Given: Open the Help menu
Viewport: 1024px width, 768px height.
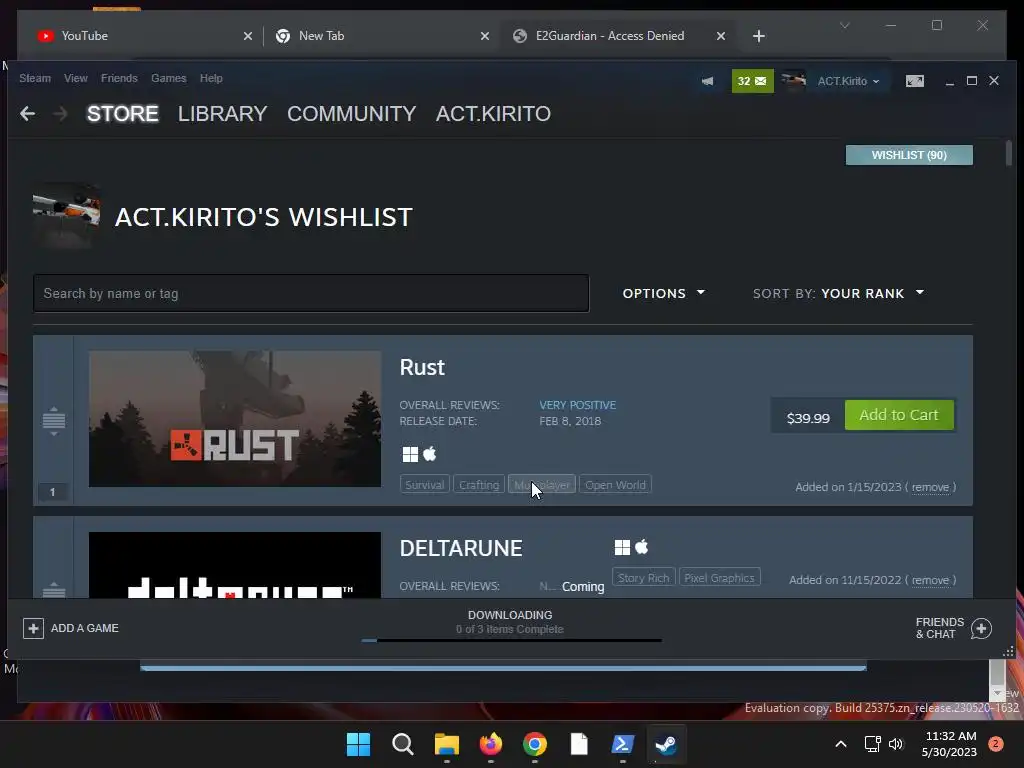Looking at the screenshot, I should [211, 78].
